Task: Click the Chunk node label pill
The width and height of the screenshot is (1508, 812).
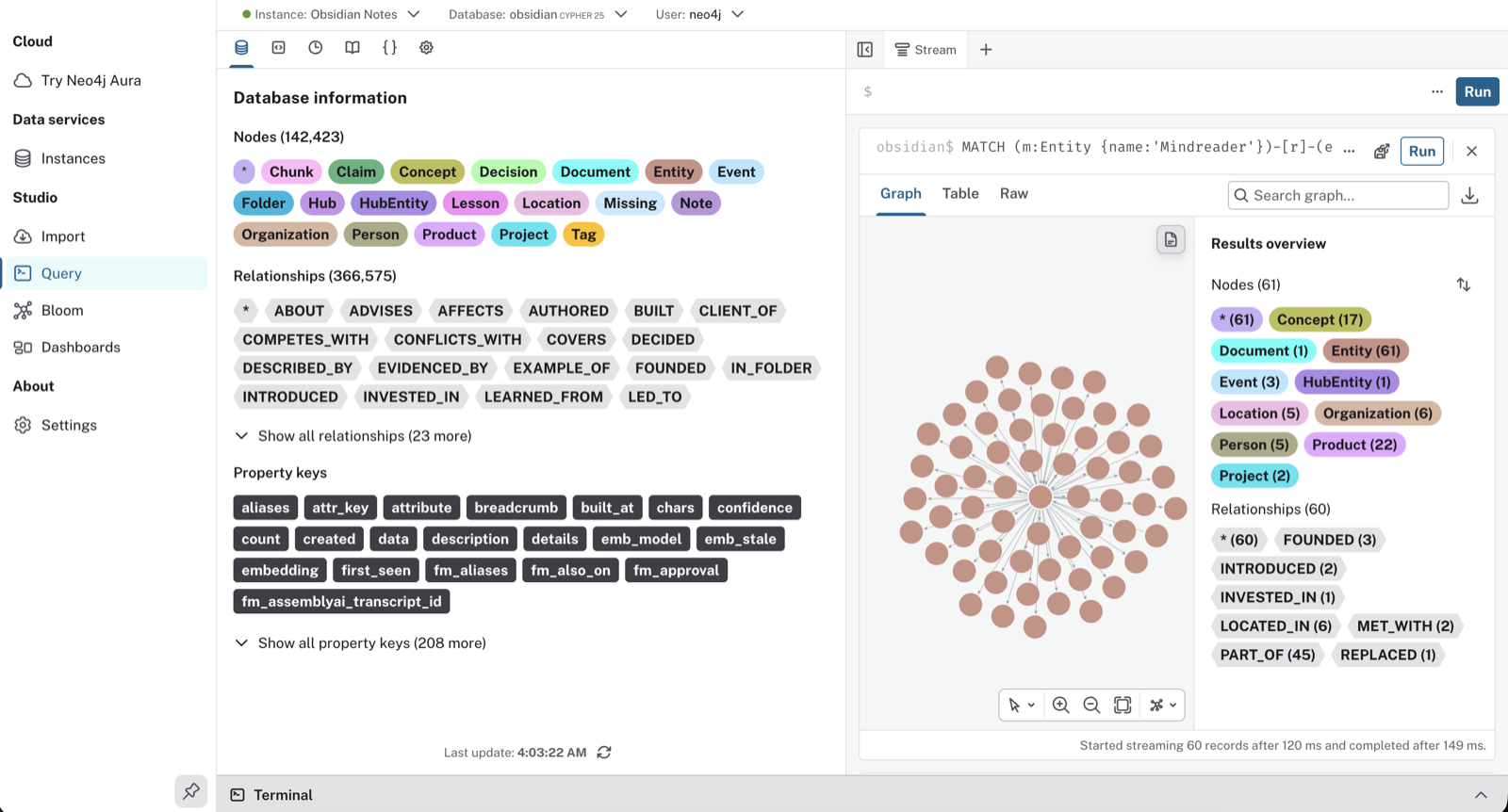Action: (291, 171)
